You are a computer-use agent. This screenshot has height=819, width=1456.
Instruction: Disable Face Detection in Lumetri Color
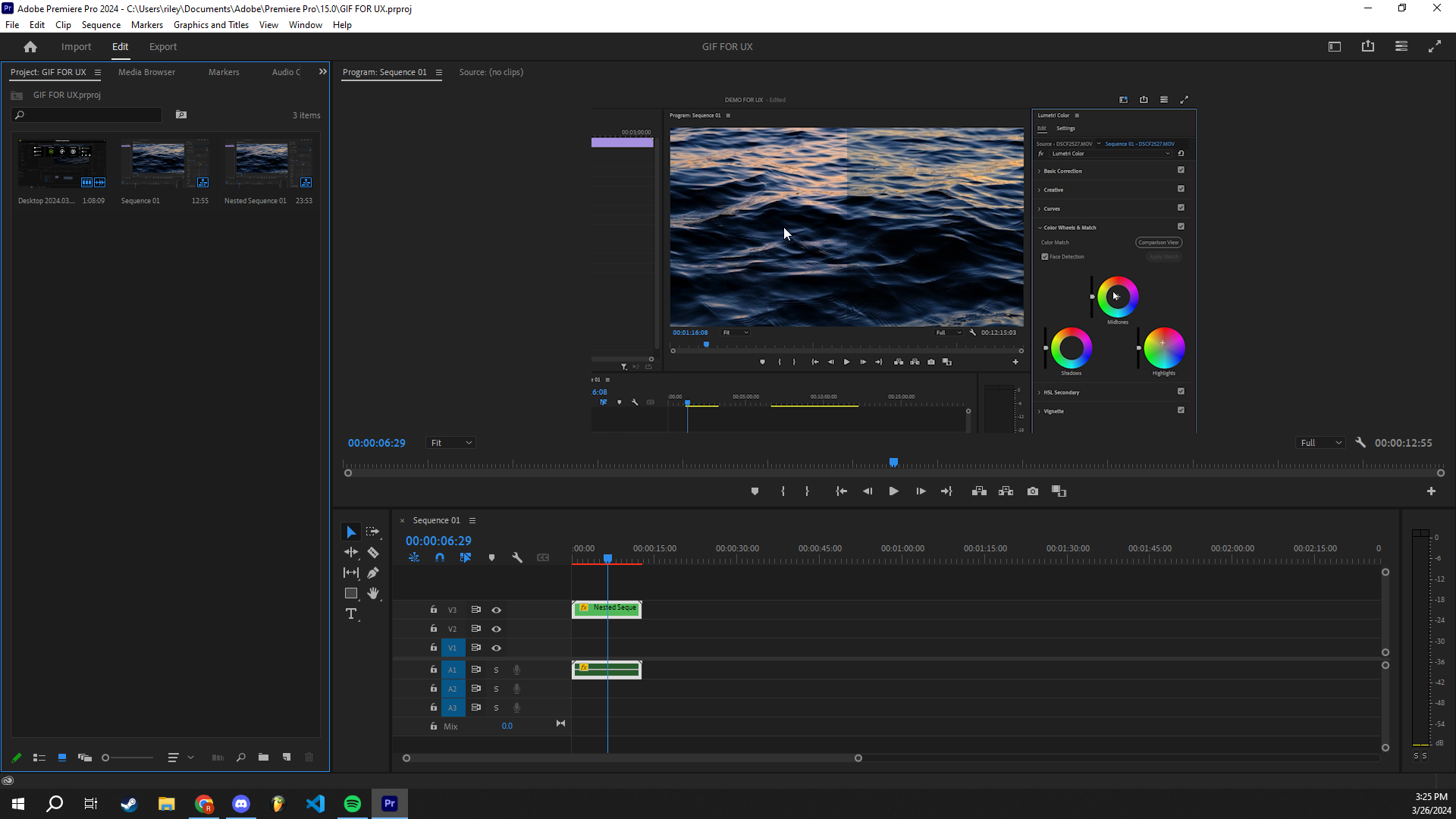coord(1045,256)
